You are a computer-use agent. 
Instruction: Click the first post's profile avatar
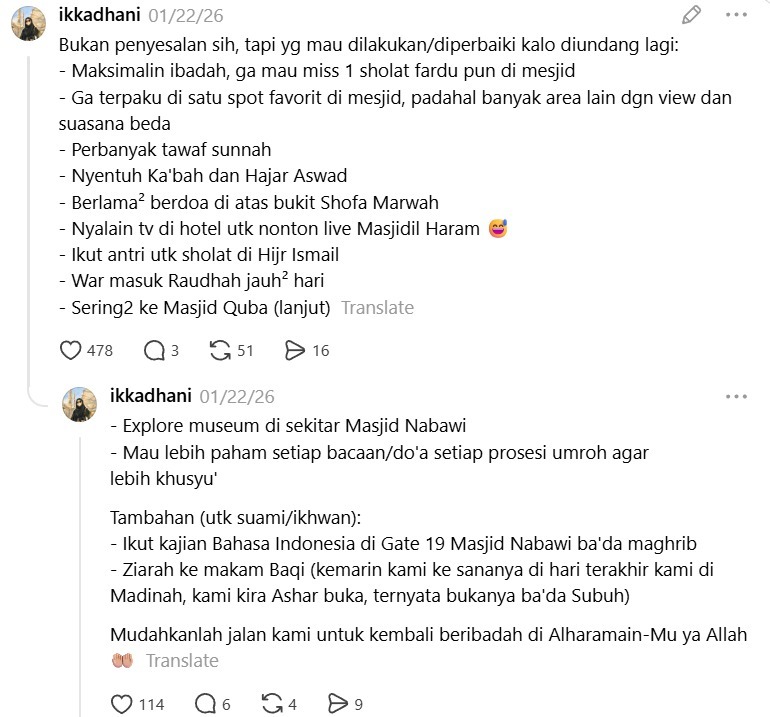[28, 23]
